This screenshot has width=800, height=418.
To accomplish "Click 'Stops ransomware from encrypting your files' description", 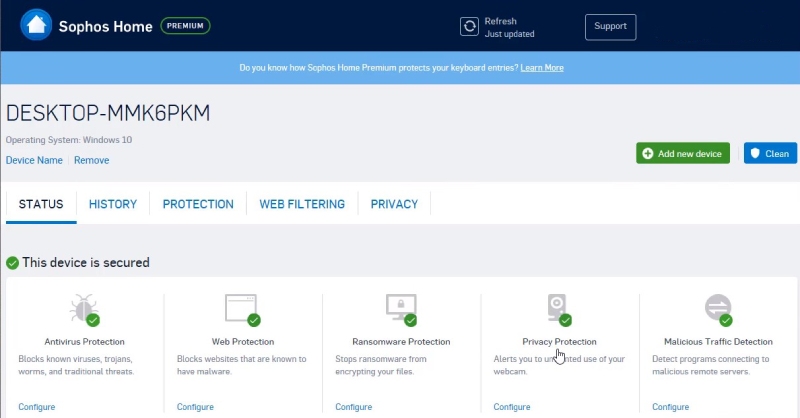I will point(381,365).
